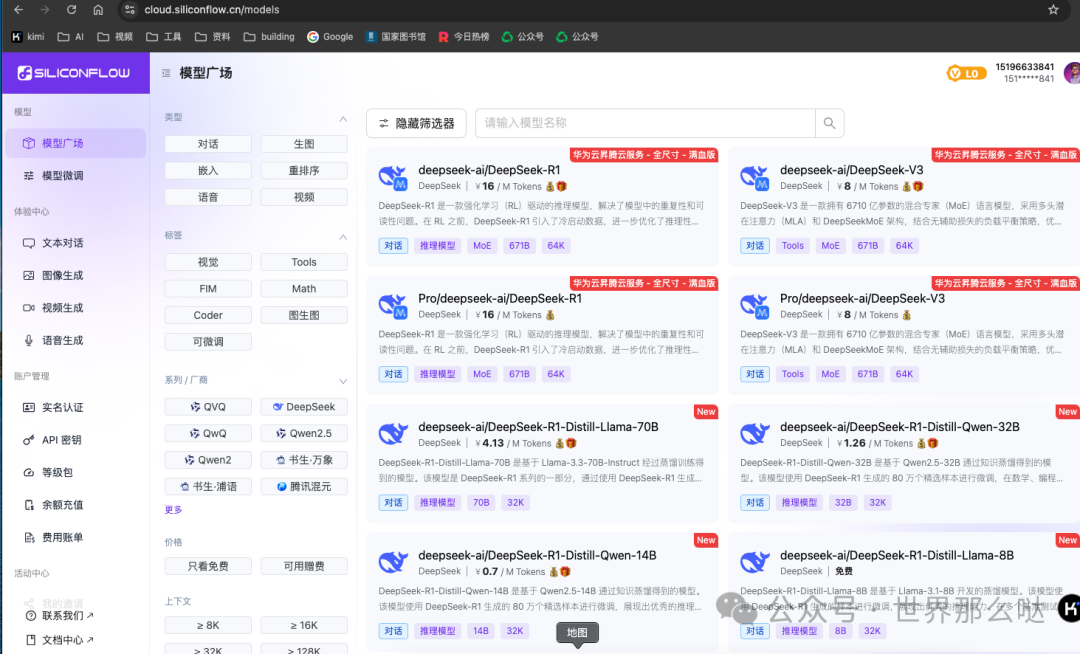Viewport: 1080px width, 654px height.
Task: Click the search magnifier icon
Action: 829,123
